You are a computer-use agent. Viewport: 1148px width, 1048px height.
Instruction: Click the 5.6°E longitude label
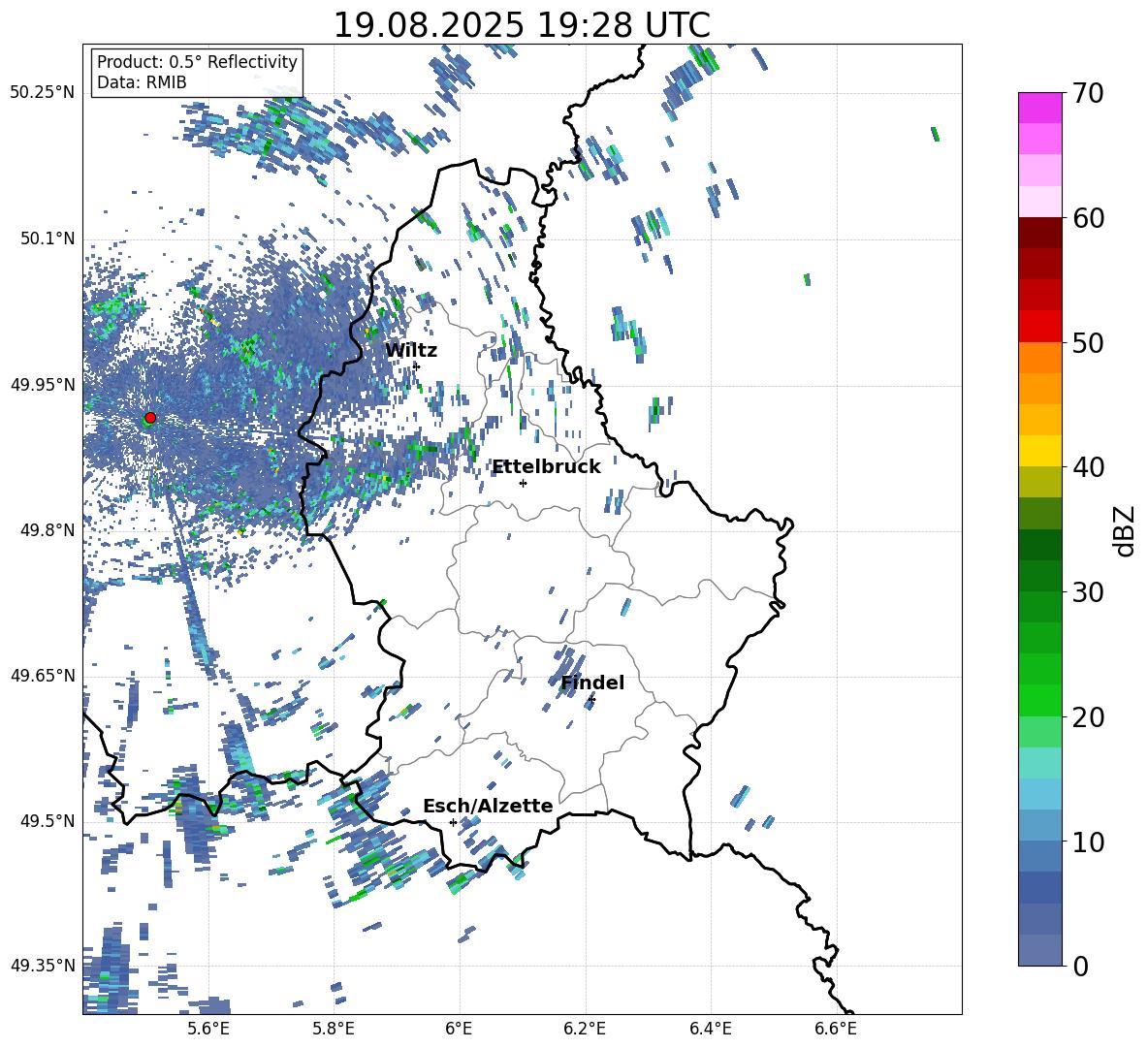pos(208,1029)
